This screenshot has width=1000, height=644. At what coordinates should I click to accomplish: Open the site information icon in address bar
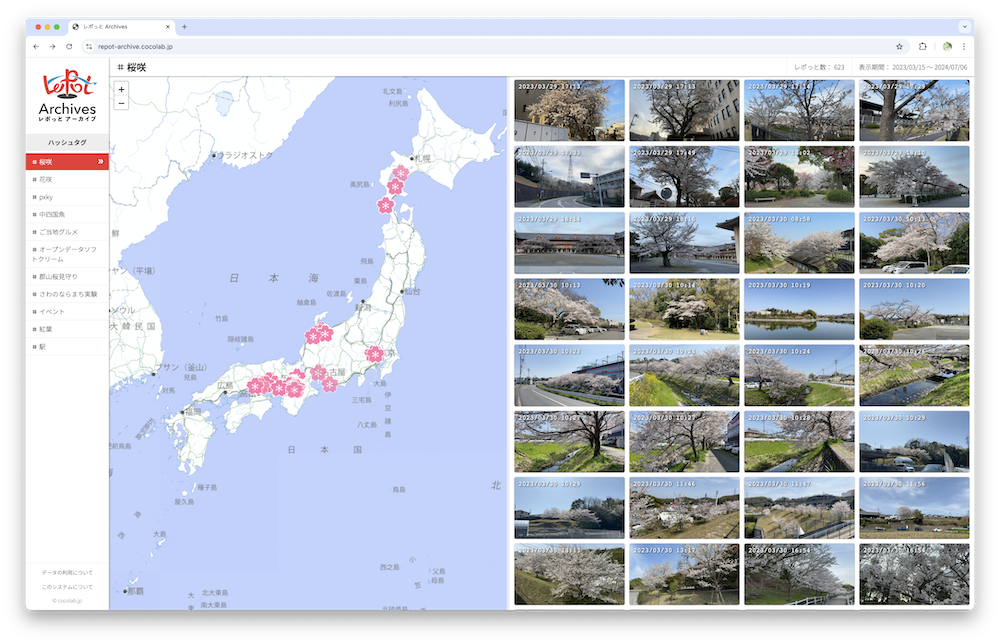88,47
